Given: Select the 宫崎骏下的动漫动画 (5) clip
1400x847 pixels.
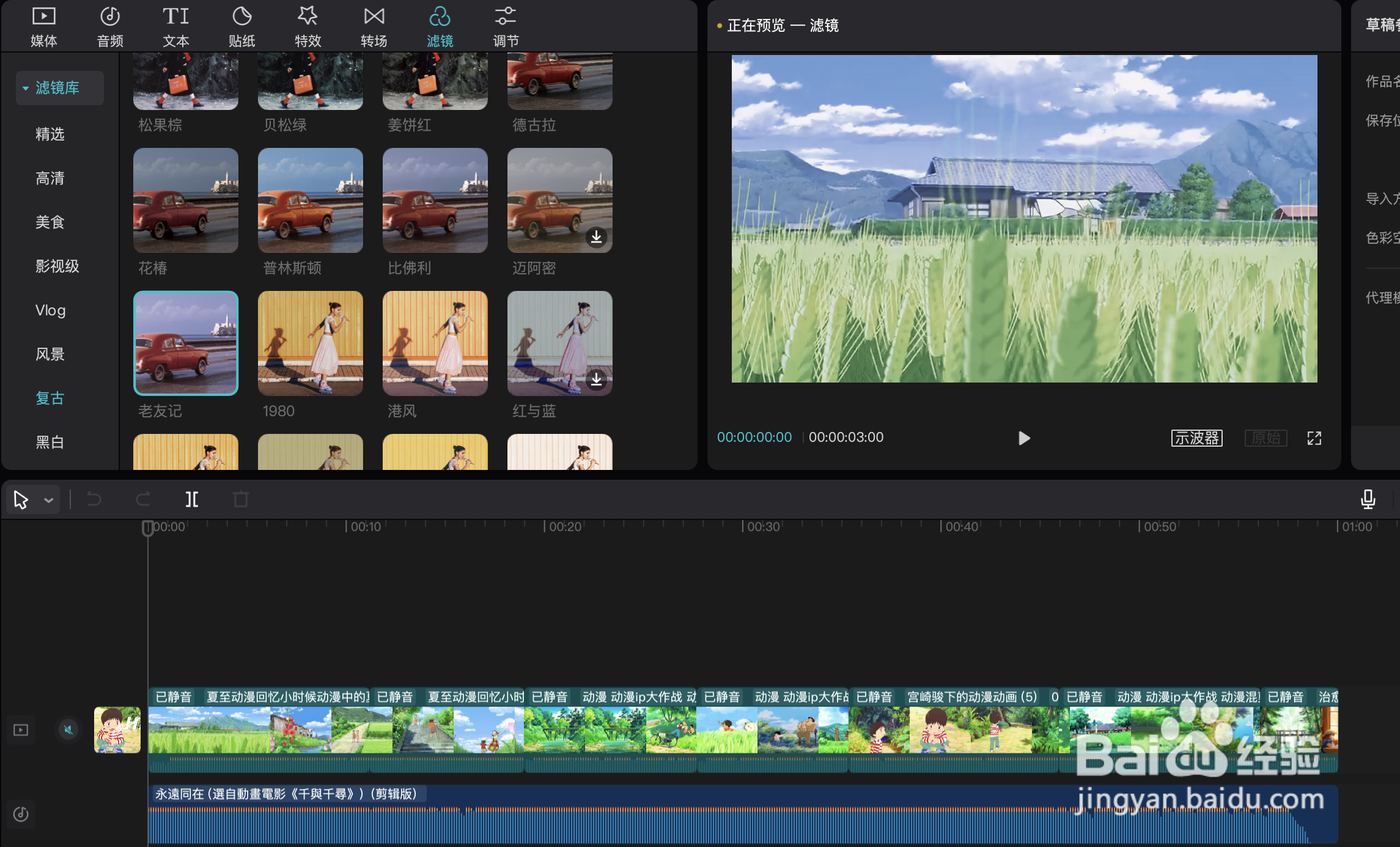Looking at the screenshot, I should [x=954, y=730].
